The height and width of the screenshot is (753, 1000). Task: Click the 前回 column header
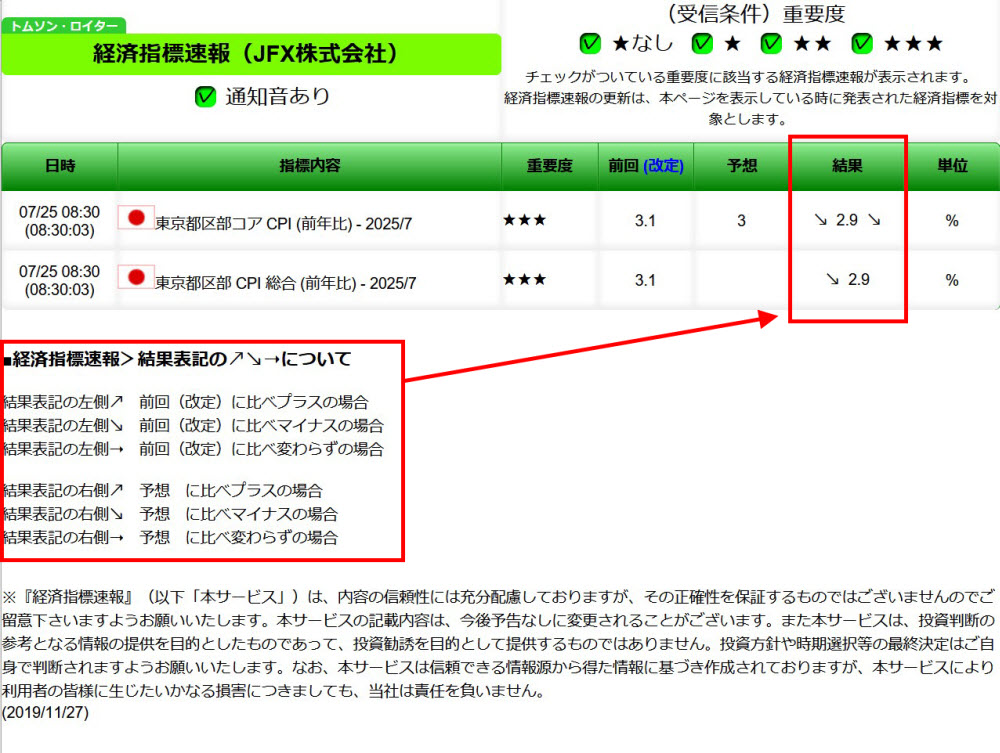[x=645, y=166]
